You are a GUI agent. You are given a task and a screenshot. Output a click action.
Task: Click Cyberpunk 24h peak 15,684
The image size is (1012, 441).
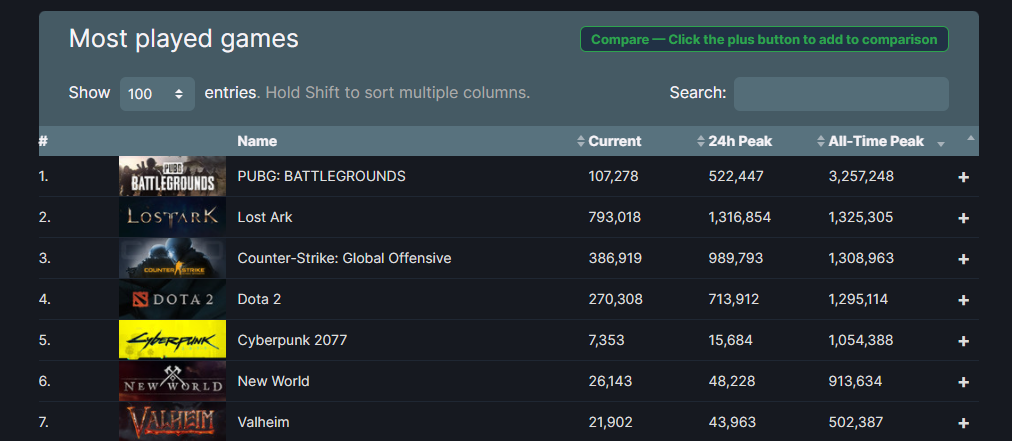(731, 340)
